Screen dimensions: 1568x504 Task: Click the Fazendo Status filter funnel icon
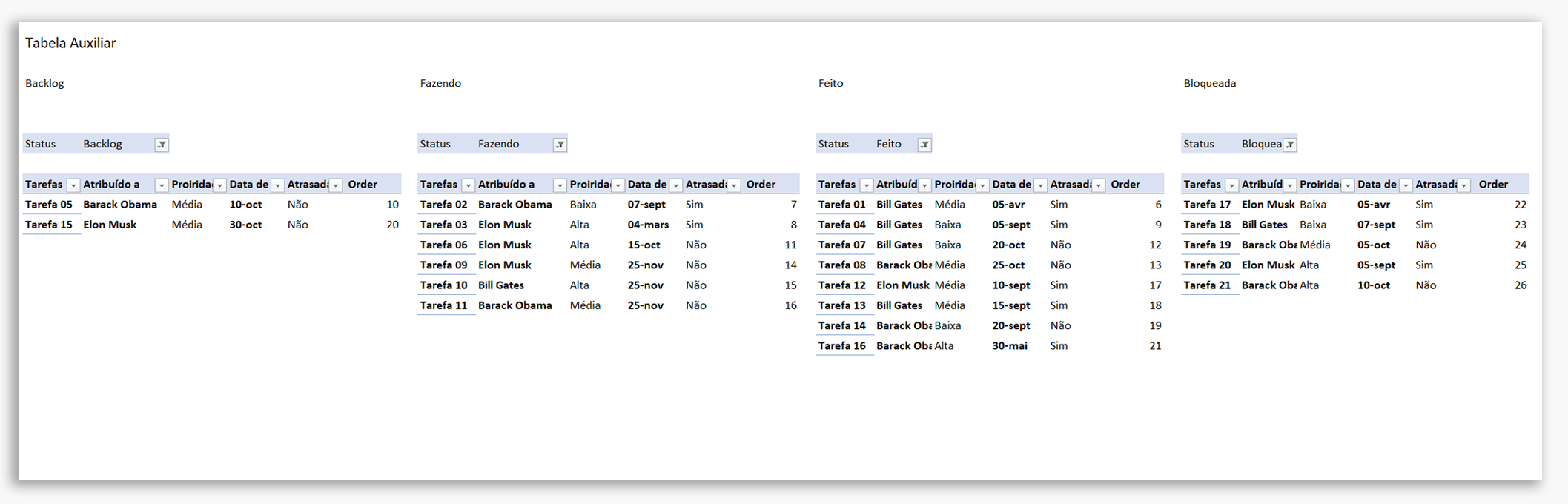(x=560, y=145)
